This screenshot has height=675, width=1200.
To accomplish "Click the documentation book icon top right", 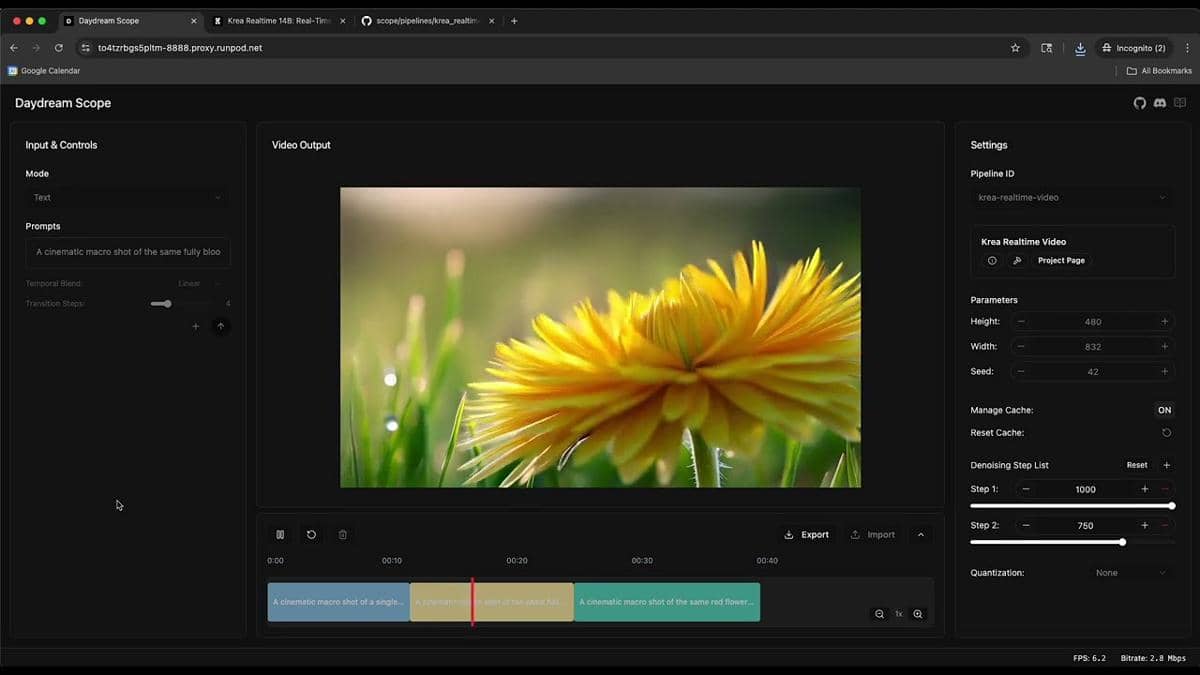I will pos(1180,102).
